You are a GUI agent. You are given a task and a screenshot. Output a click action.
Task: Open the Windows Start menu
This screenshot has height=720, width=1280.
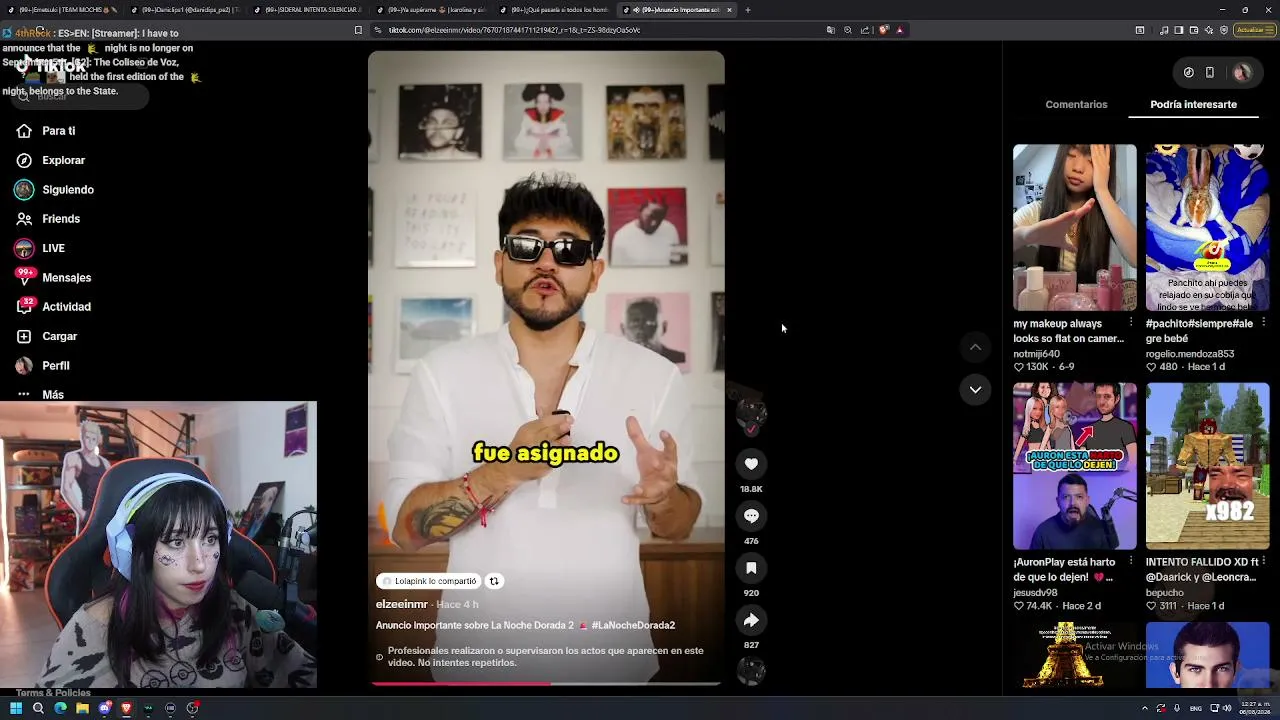pos(15,708)
